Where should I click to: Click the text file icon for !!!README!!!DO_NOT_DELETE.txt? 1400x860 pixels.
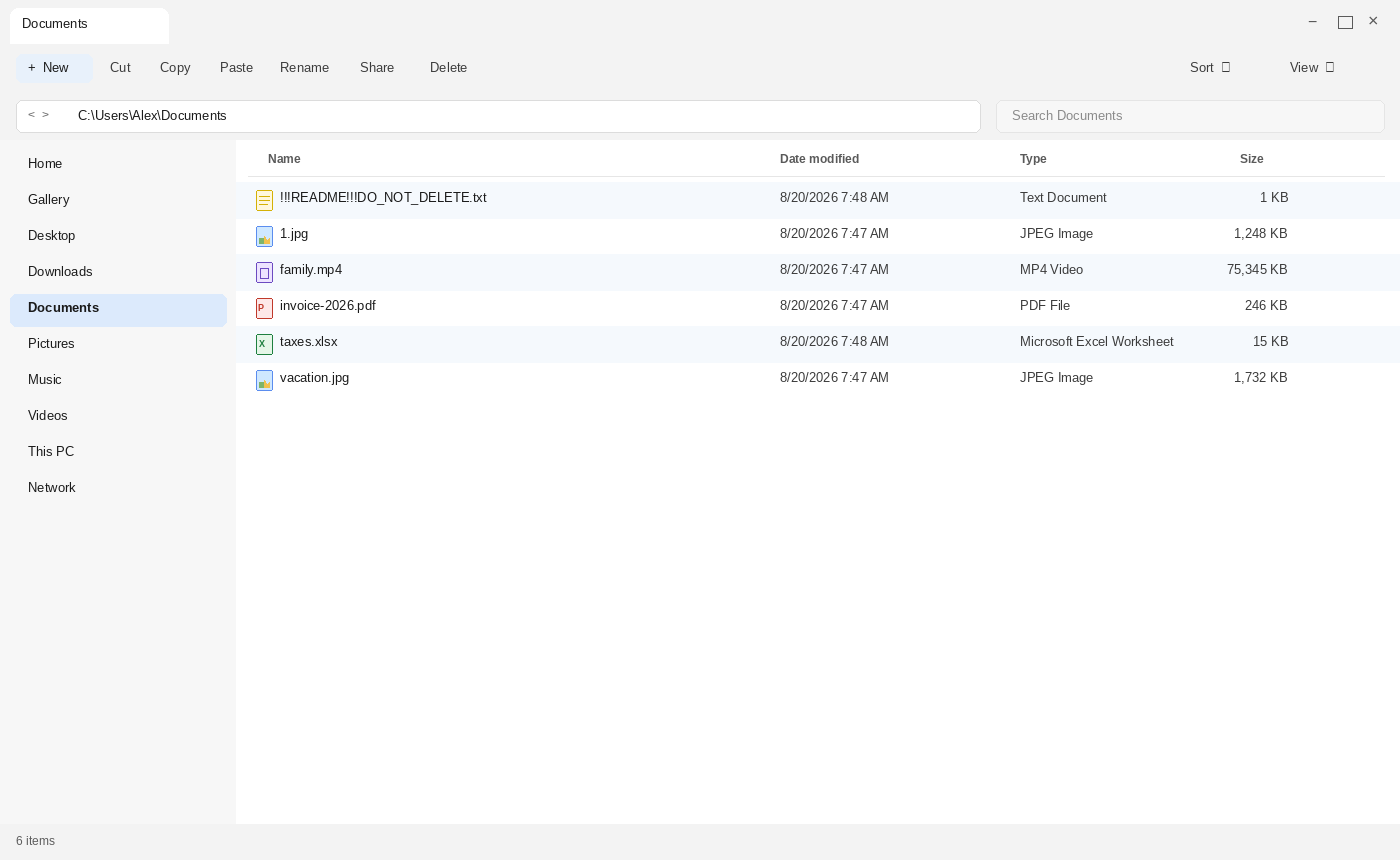(264, 200)
